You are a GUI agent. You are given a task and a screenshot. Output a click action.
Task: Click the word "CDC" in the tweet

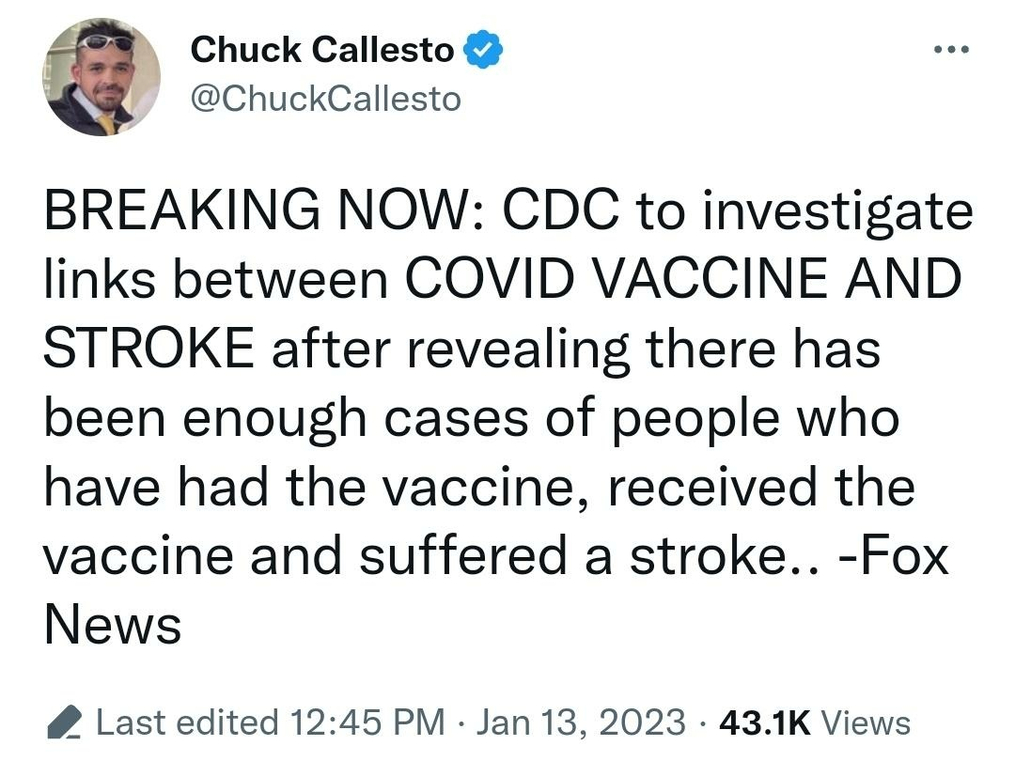tap(562, 213)
